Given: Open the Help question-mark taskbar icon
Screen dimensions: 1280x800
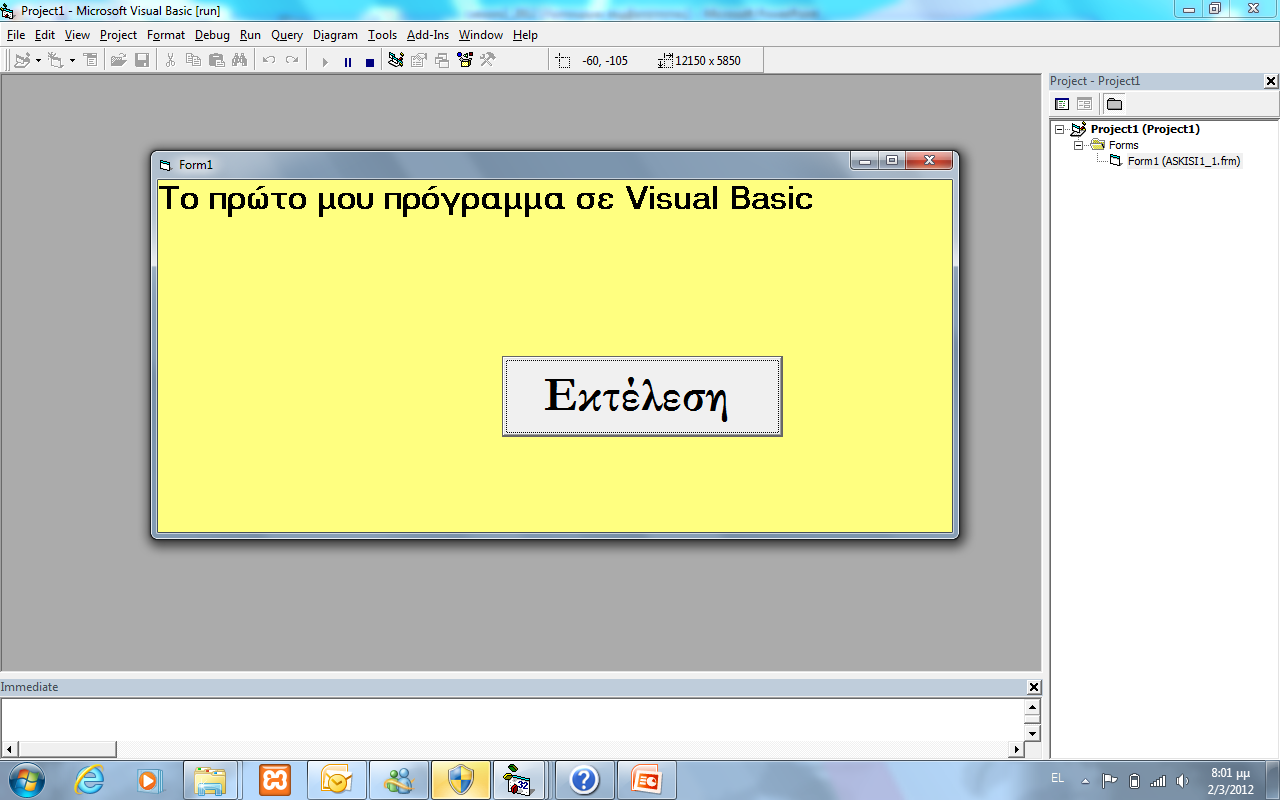Looking at the screenshot, I should coord(584,780).
